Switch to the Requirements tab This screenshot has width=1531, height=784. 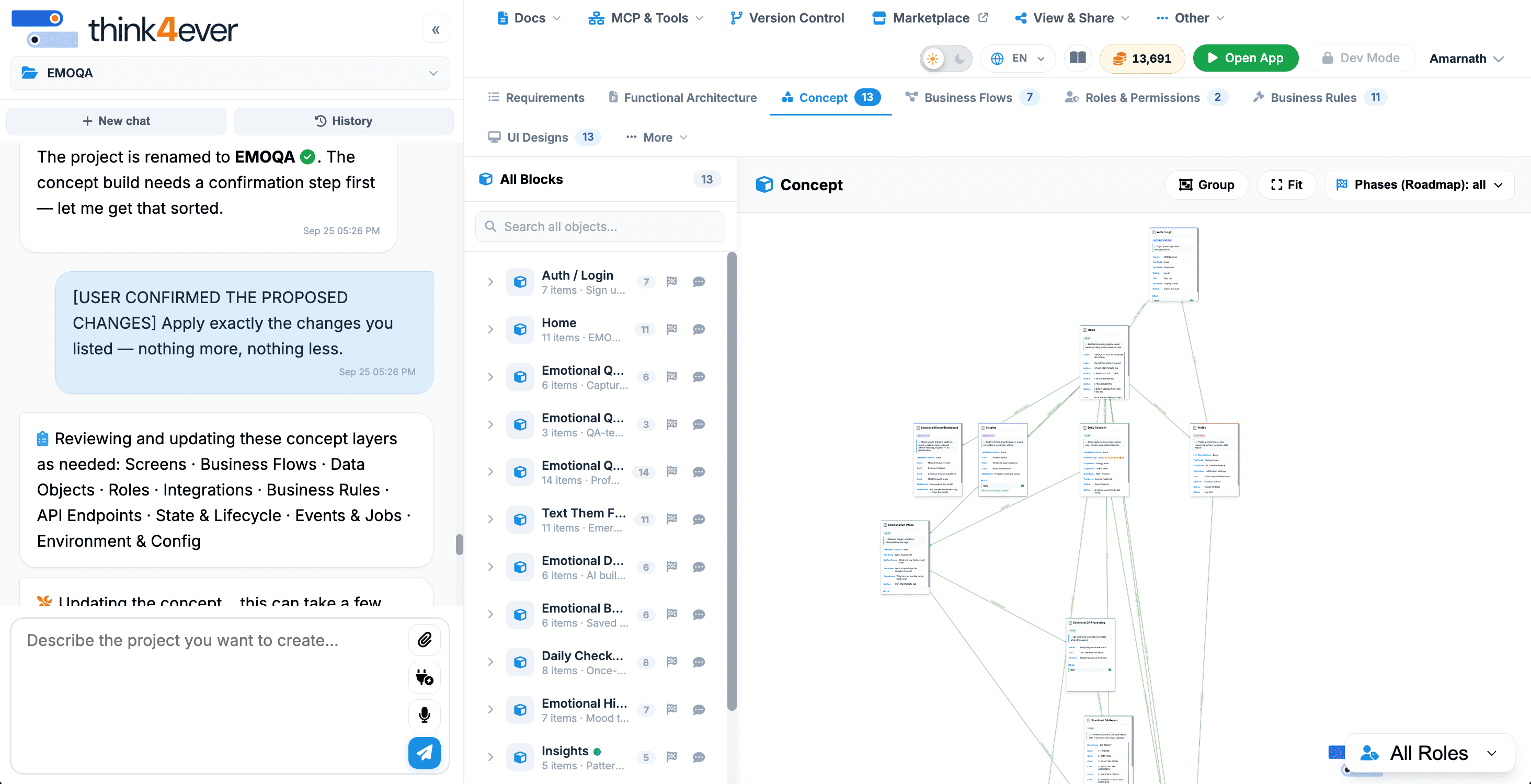tap(535, 97)
